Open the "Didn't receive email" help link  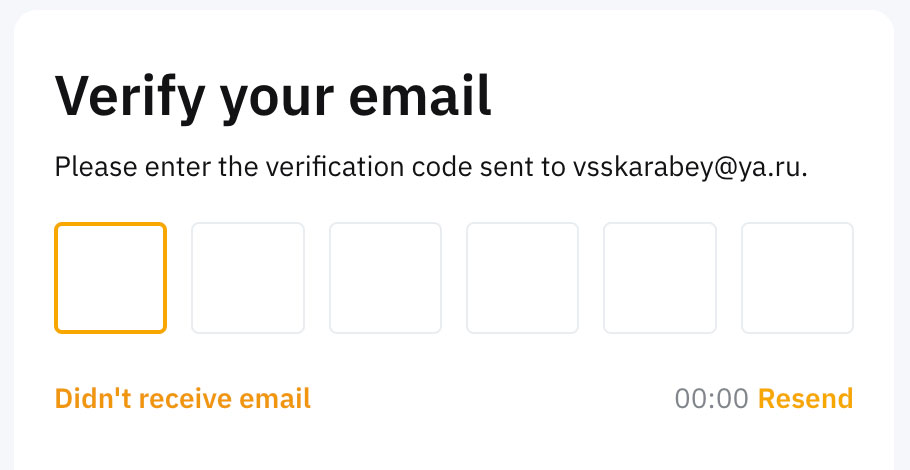(182, 399)
